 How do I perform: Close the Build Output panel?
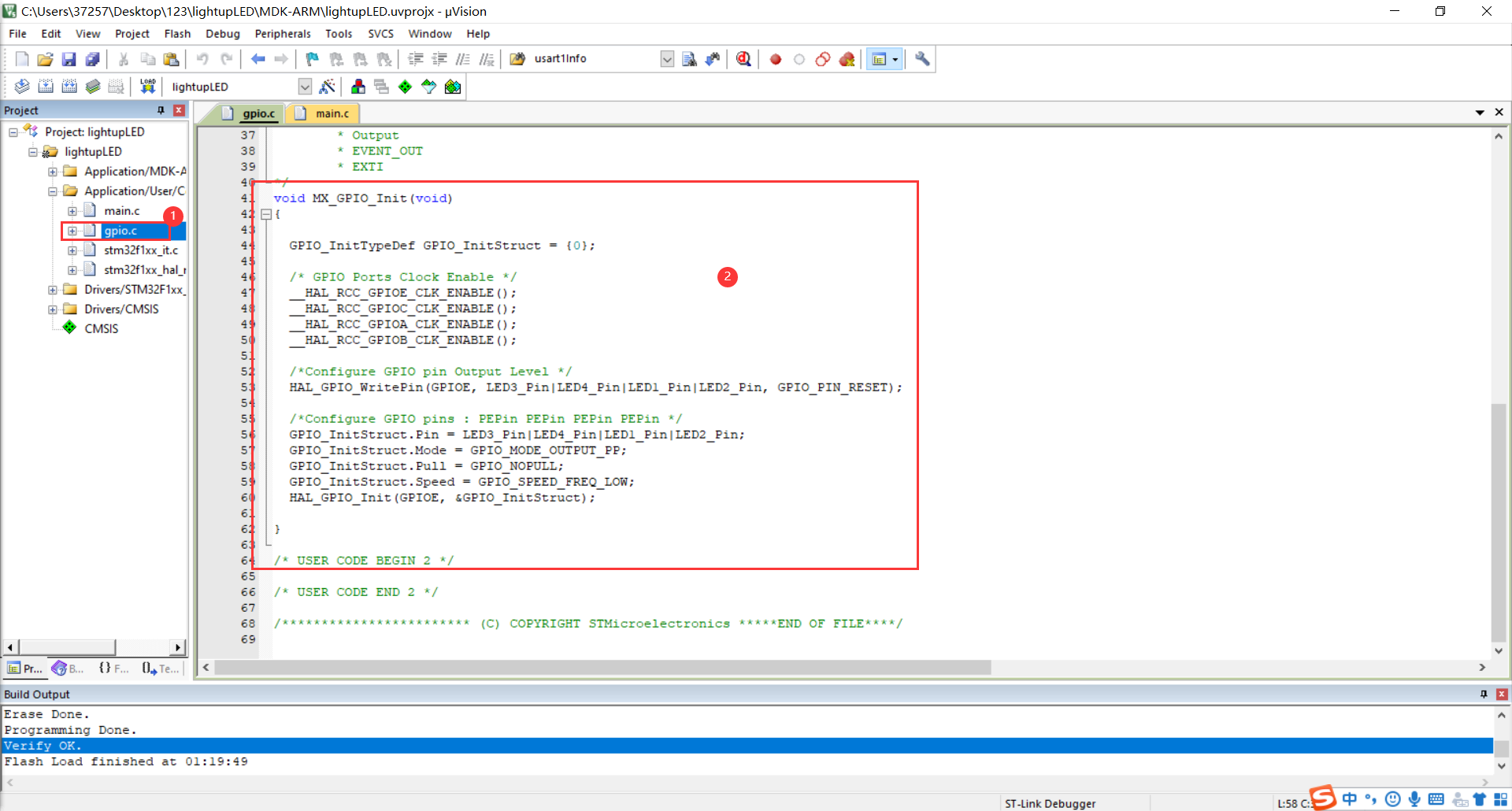tap(1502, 694)
